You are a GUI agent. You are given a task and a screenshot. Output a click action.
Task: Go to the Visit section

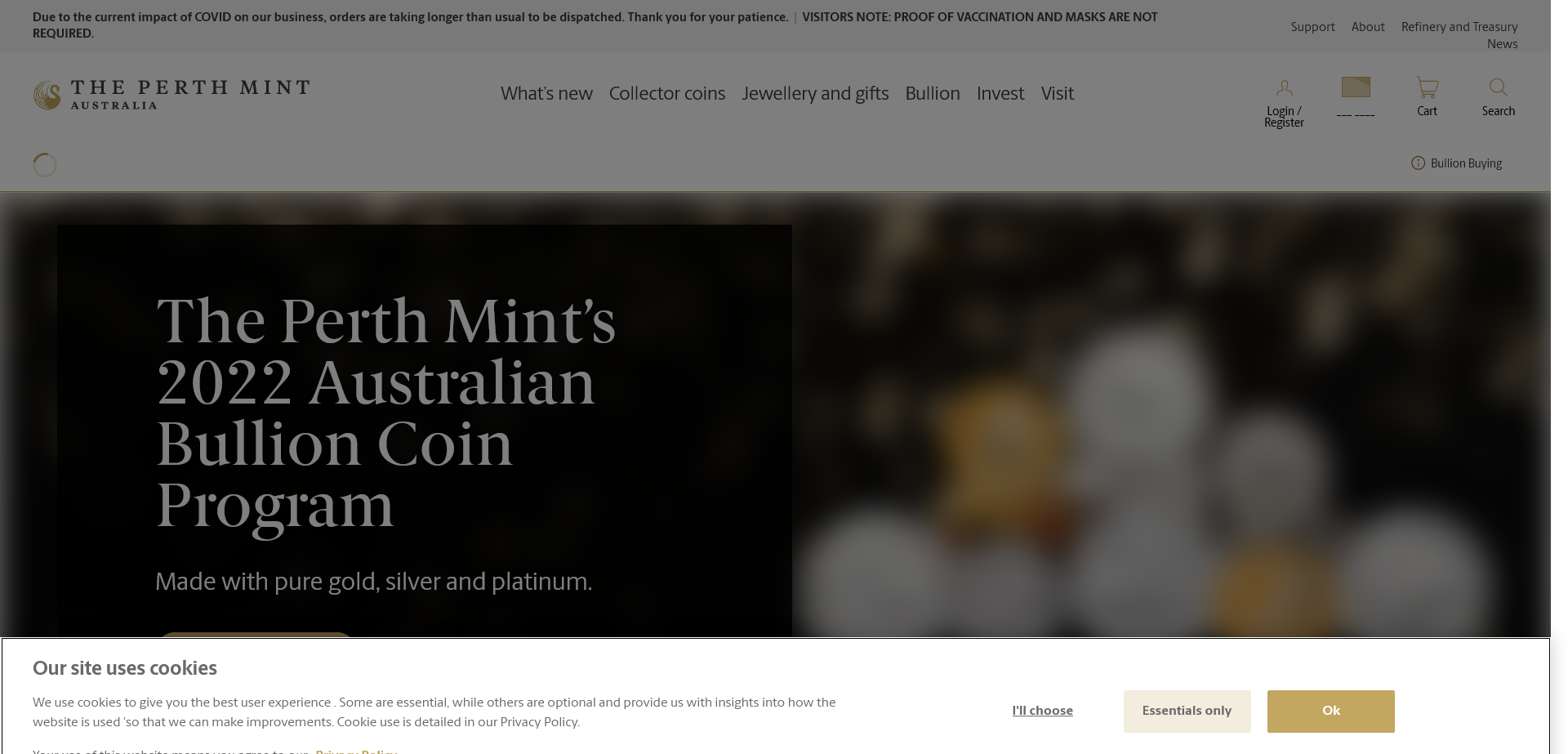pos(1058,94)
